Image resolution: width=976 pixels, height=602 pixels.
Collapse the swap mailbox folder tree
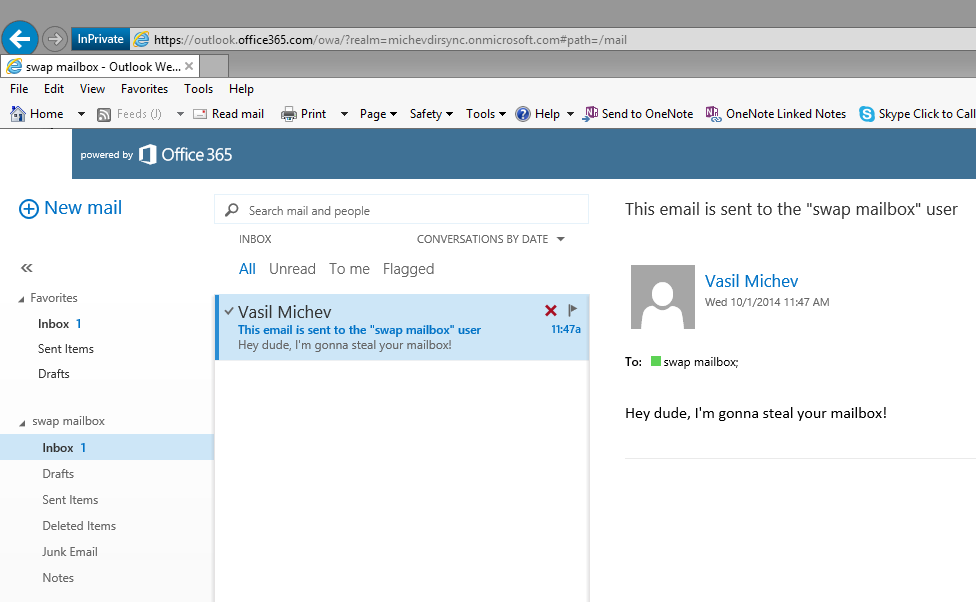click(x=22, y=423)
